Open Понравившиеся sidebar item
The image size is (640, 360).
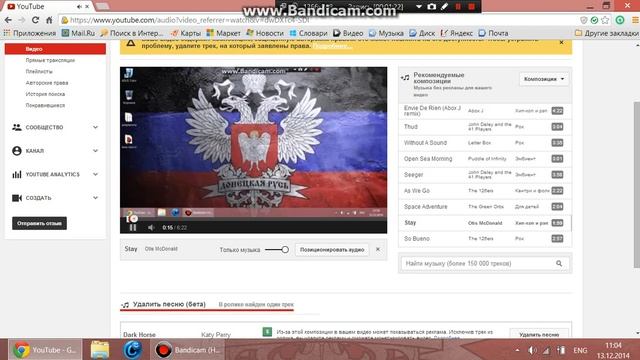click(45, 105)
